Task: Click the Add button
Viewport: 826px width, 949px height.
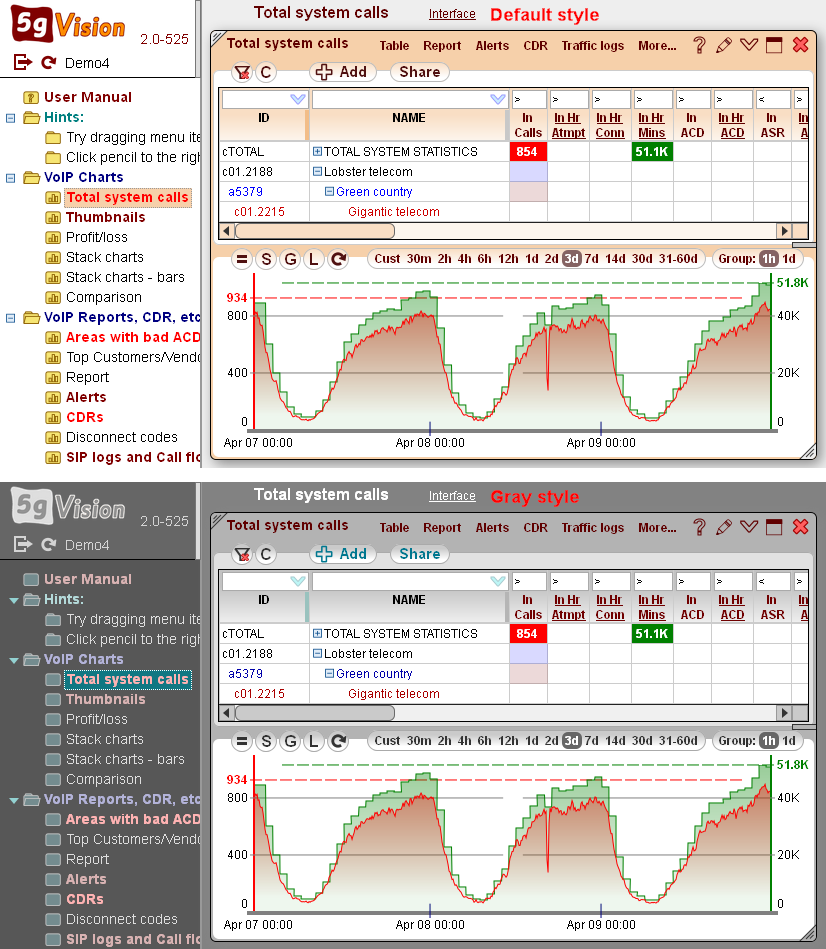Action: (x=344, y=72)
